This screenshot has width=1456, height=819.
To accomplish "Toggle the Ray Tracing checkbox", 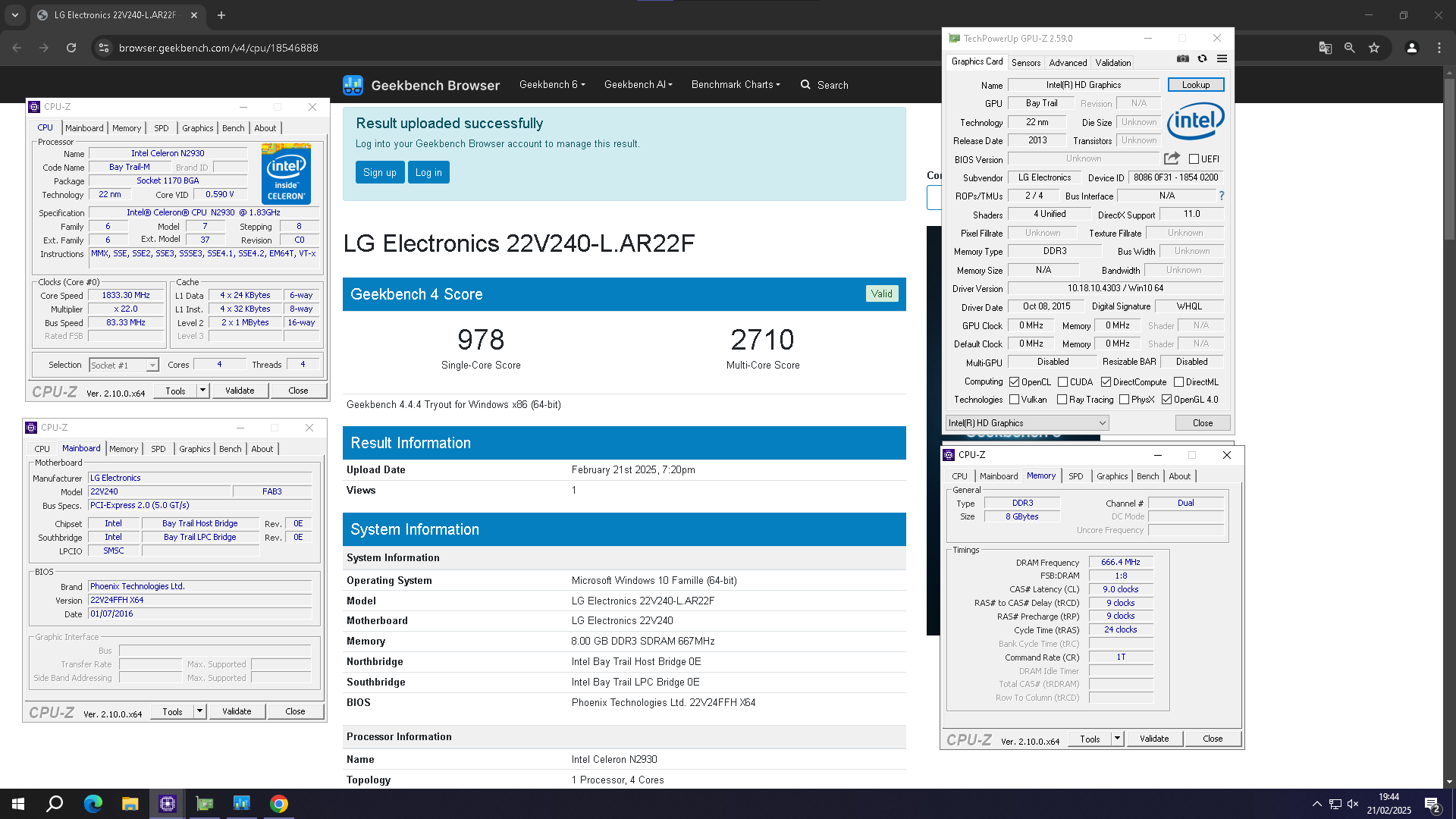I will 1062,400.
